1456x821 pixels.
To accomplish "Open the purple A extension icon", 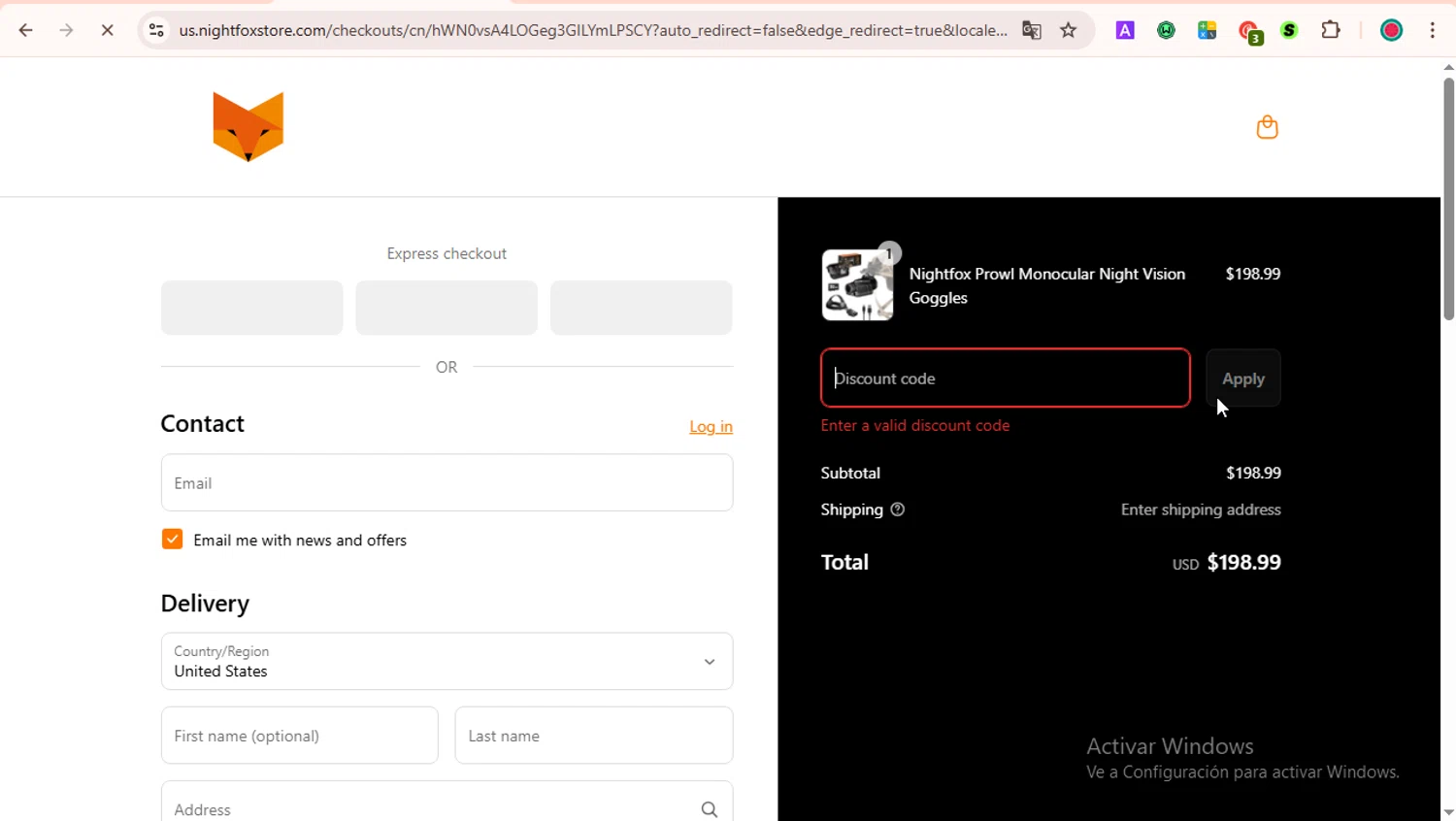I will coord(1125,30).
